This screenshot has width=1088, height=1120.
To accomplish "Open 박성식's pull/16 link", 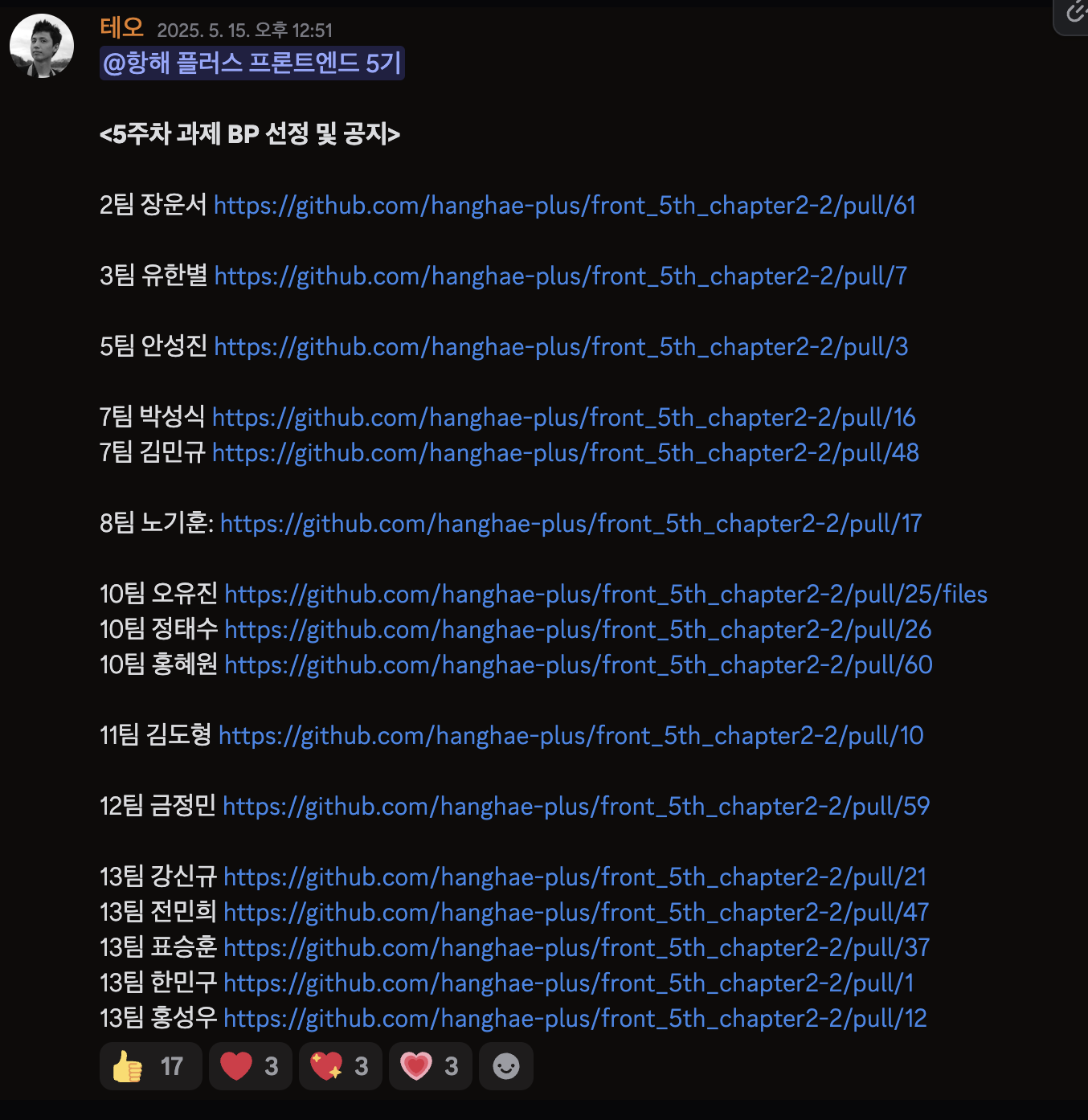I will pyautogui.click(x=564, y=418).
